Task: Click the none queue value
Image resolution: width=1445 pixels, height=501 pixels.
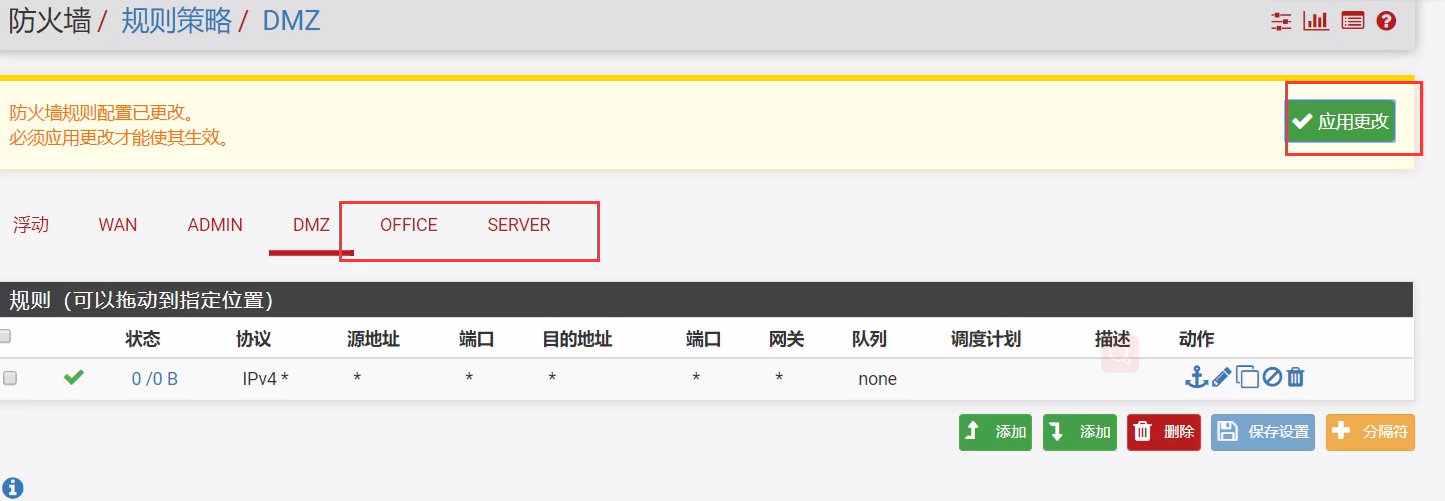Action: pos(877,379)
